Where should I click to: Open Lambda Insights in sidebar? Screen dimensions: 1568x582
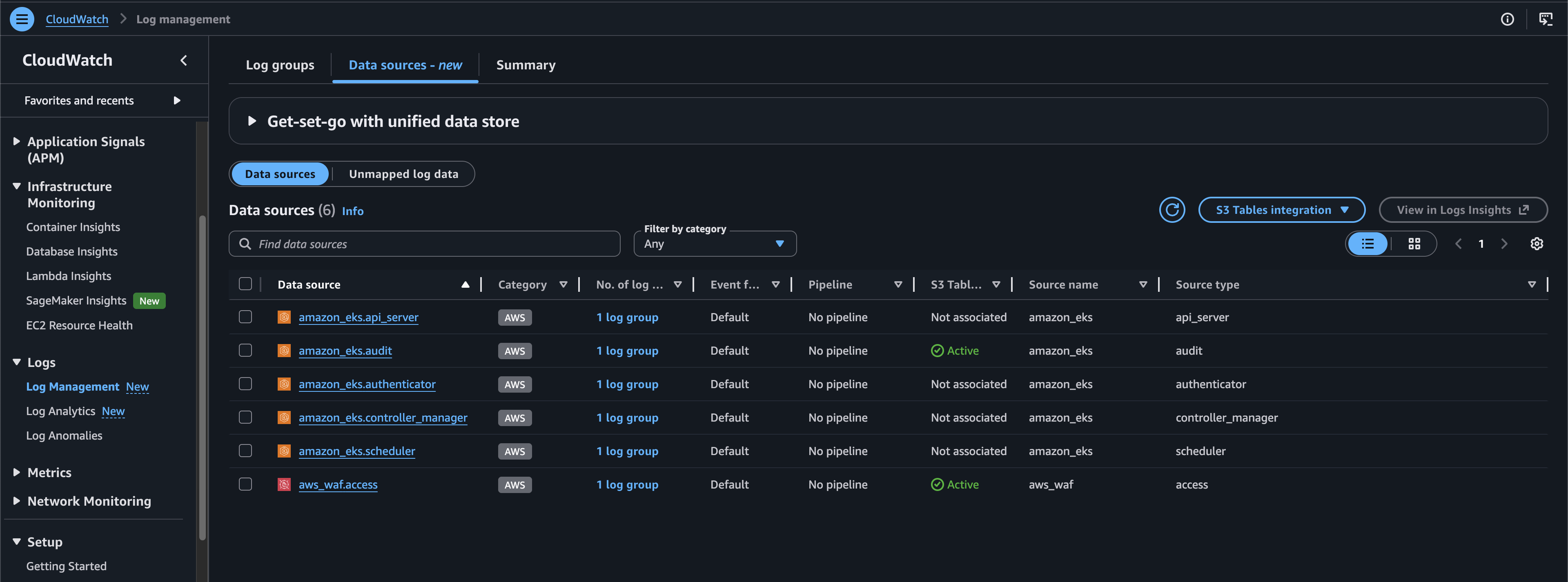[x=69, y=275]
